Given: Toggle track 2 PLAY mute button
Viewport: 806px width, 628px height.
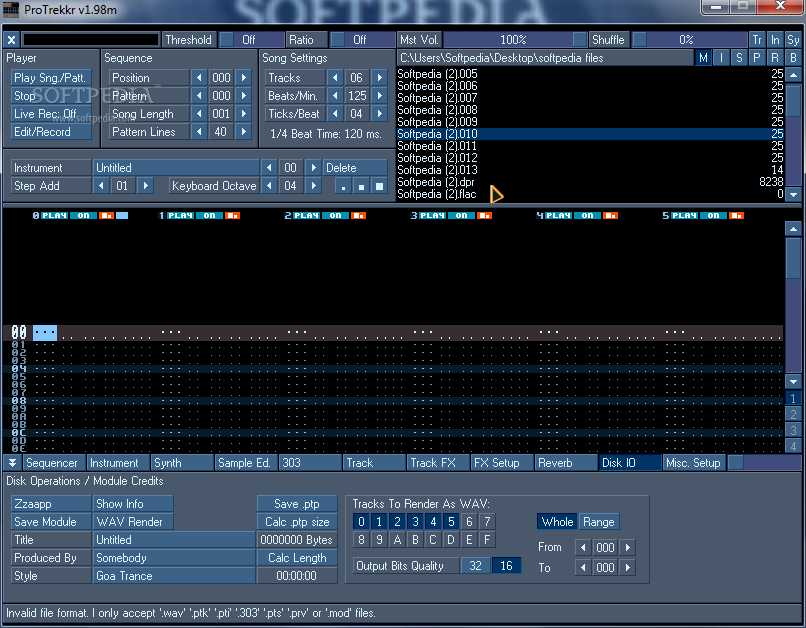Looking at the screenshot, I should coord(306,215).
